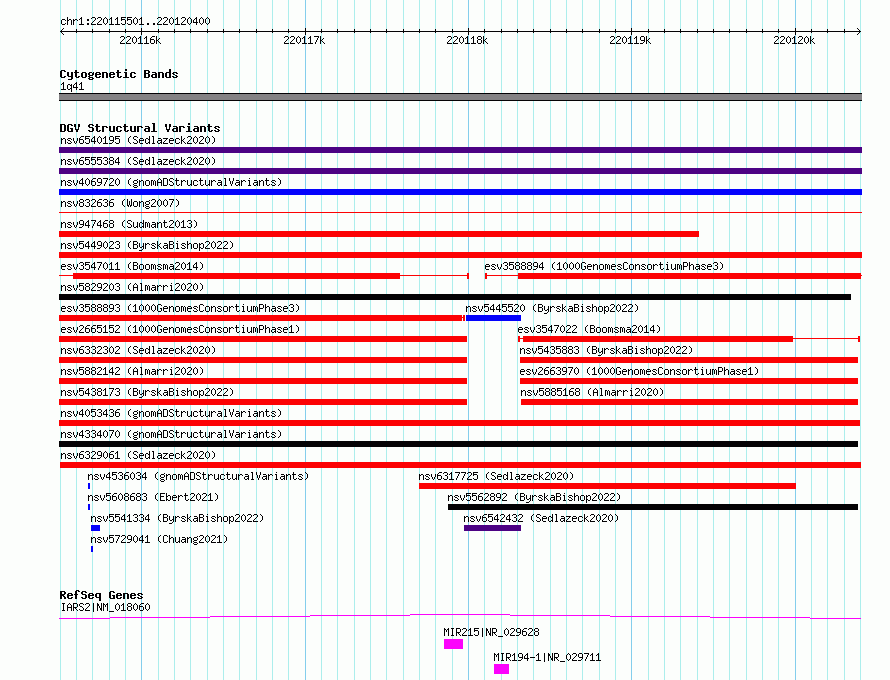Click the red nsv947468 variant bar
Image resolution: width=890 pixels, height=680 pixels.
tap(379, 234)
